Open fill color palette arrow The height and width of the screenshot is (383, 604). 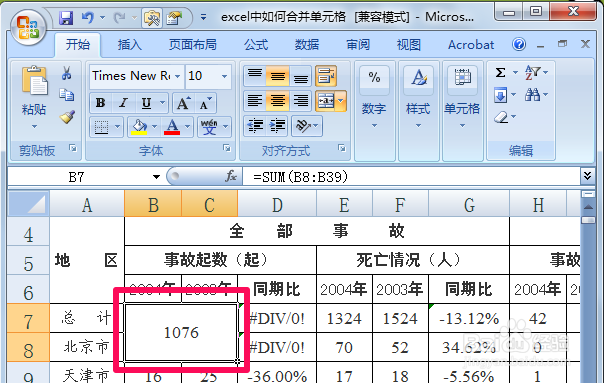(154, 127)
